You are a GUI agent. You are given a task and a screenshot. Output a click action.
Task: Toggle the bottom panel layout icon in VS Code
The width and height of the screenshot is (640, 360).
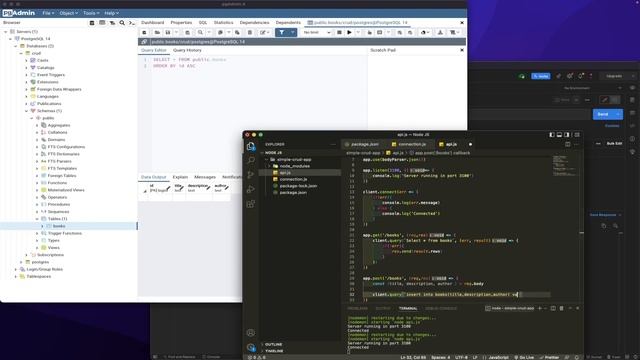click(x=559, y=135)
